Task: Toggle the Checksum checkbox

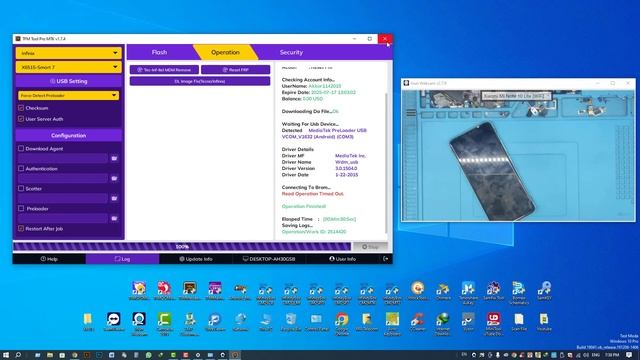Action: pos(21,108)
